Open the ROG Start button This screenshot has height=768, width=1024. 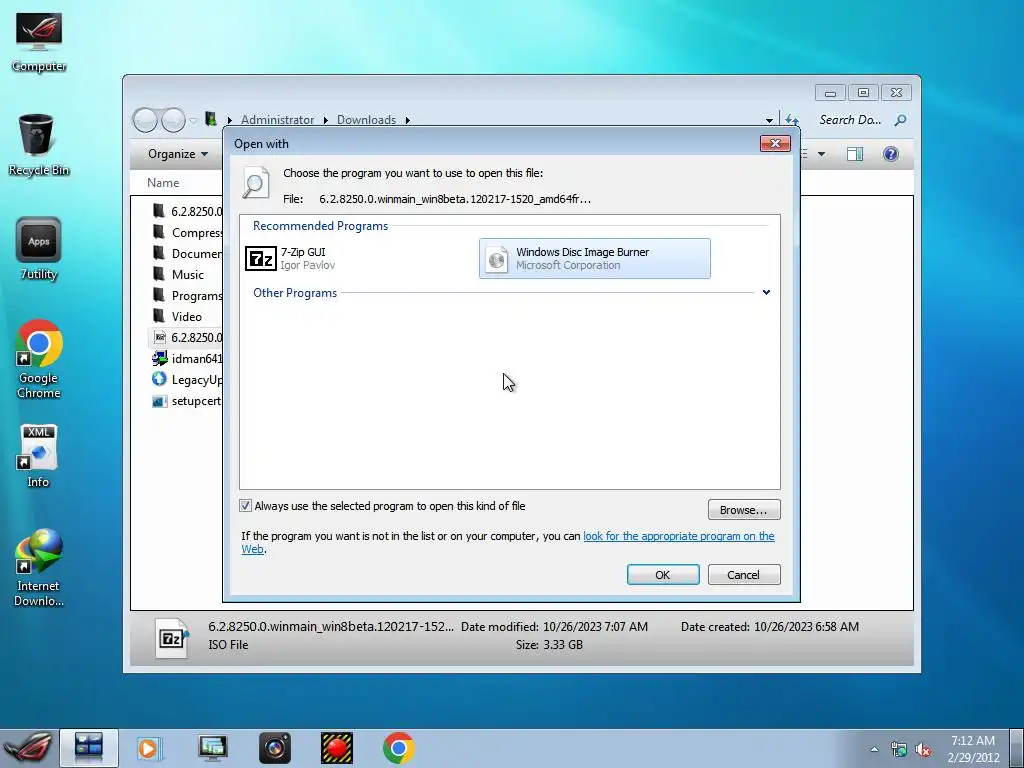coord(27,748)
